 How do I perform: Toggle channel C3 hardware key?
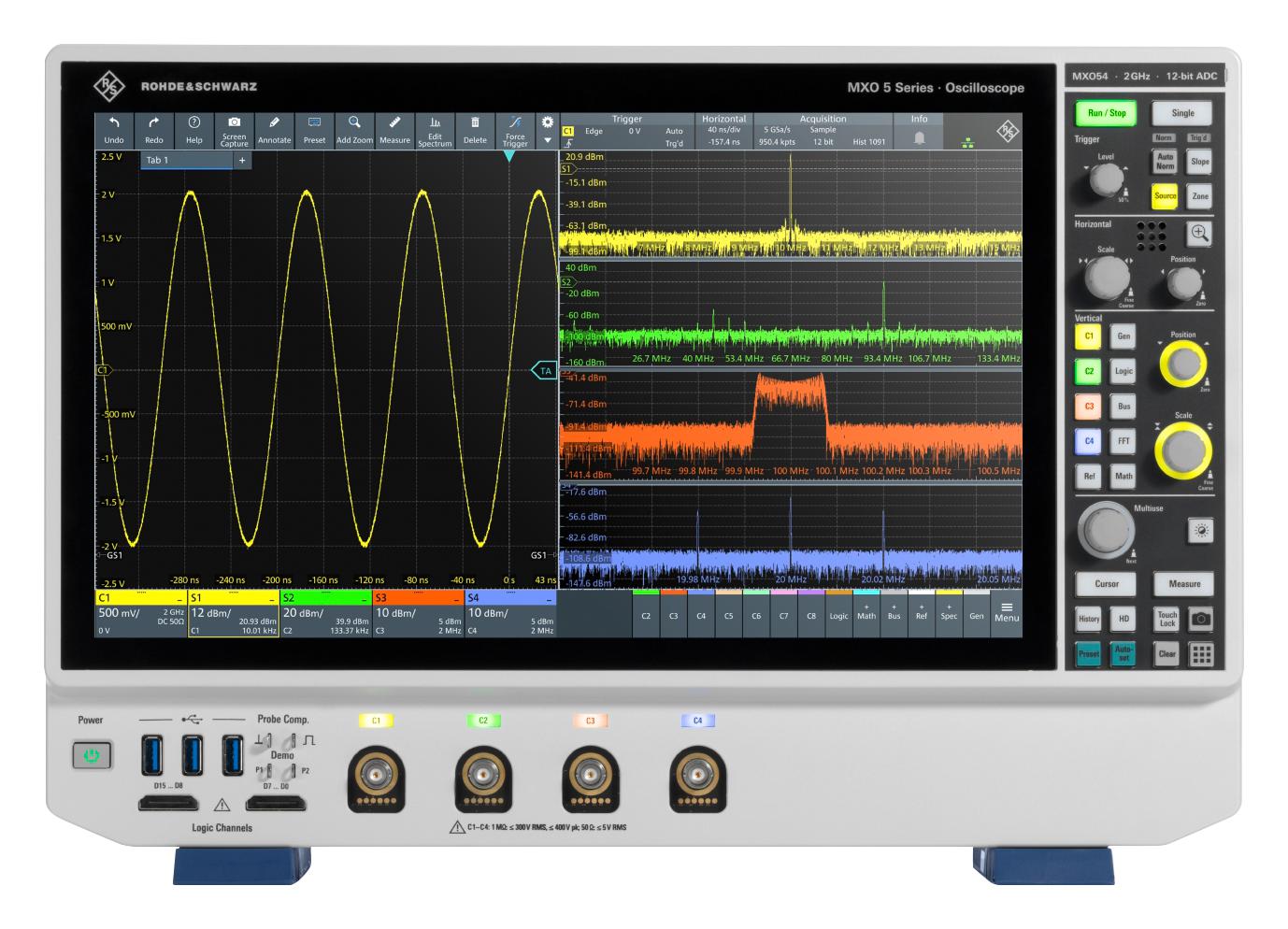(x=1088, y=407)
